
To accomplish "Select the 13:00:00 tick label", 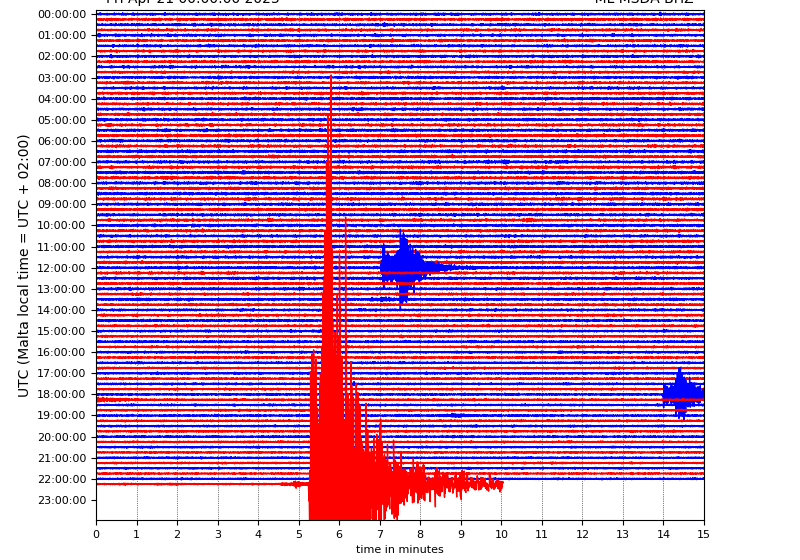I will pyautogui.click(x=62, y=289).
